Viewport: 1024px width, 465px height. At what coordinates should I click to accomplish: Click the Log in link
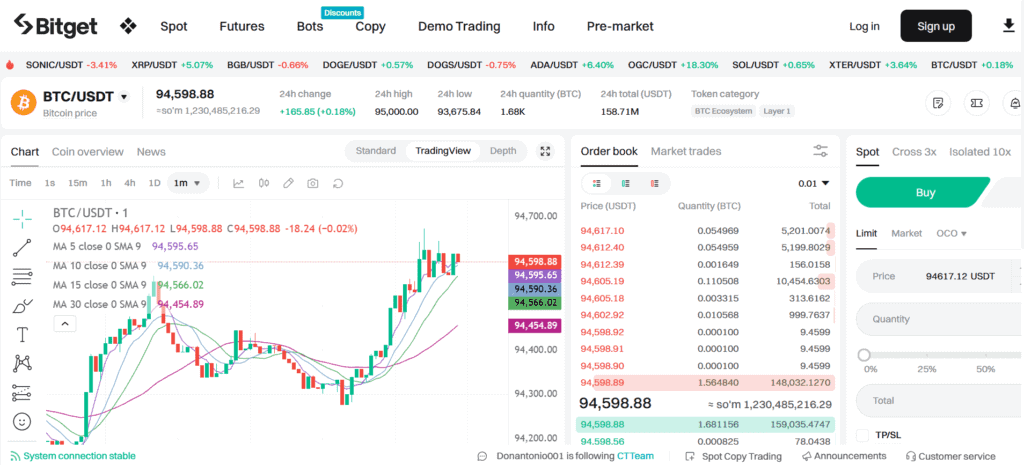(x=864, y=26)
